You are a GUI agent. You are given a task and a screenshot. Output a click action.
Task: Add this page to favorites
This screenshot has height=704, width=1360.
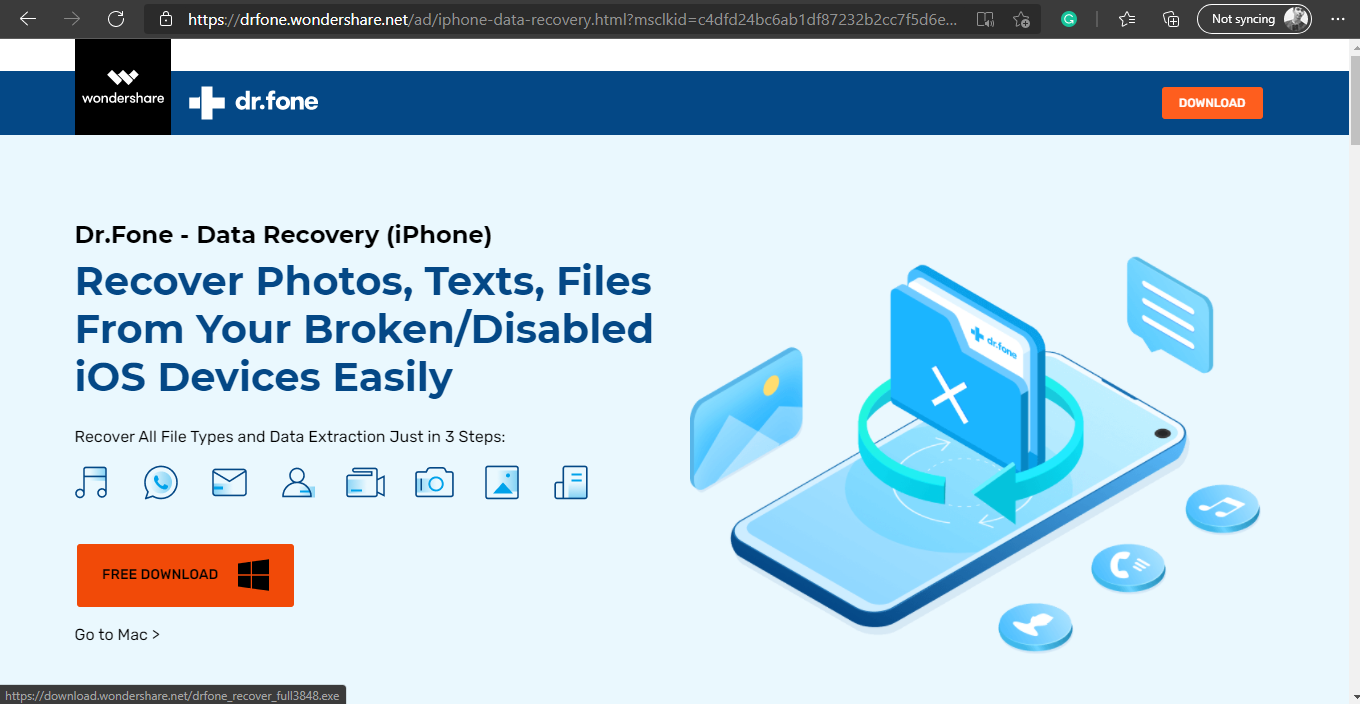click(1021, 19)
